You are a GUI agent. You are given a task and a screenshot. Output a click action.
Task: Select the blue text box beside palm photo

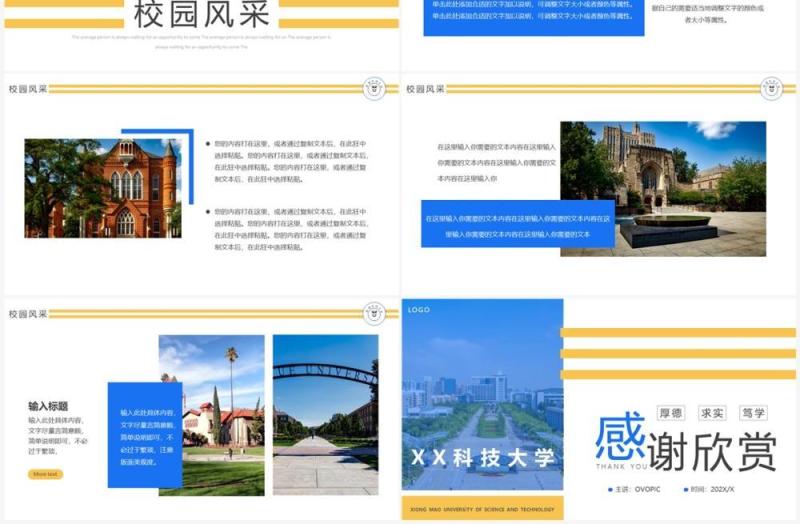click(145, 435)
